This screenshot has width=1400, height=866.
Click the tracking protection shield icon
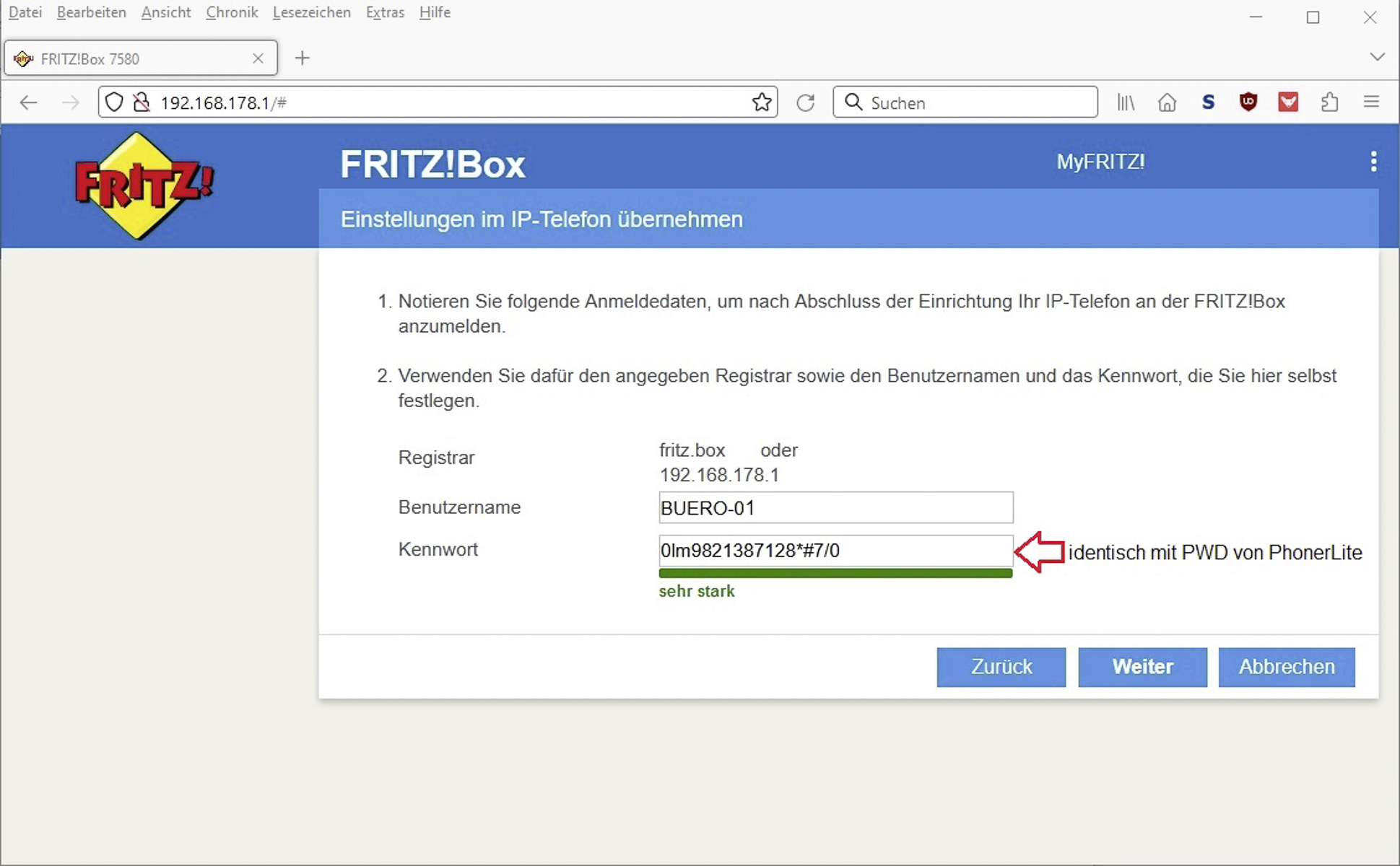point(114,102)
